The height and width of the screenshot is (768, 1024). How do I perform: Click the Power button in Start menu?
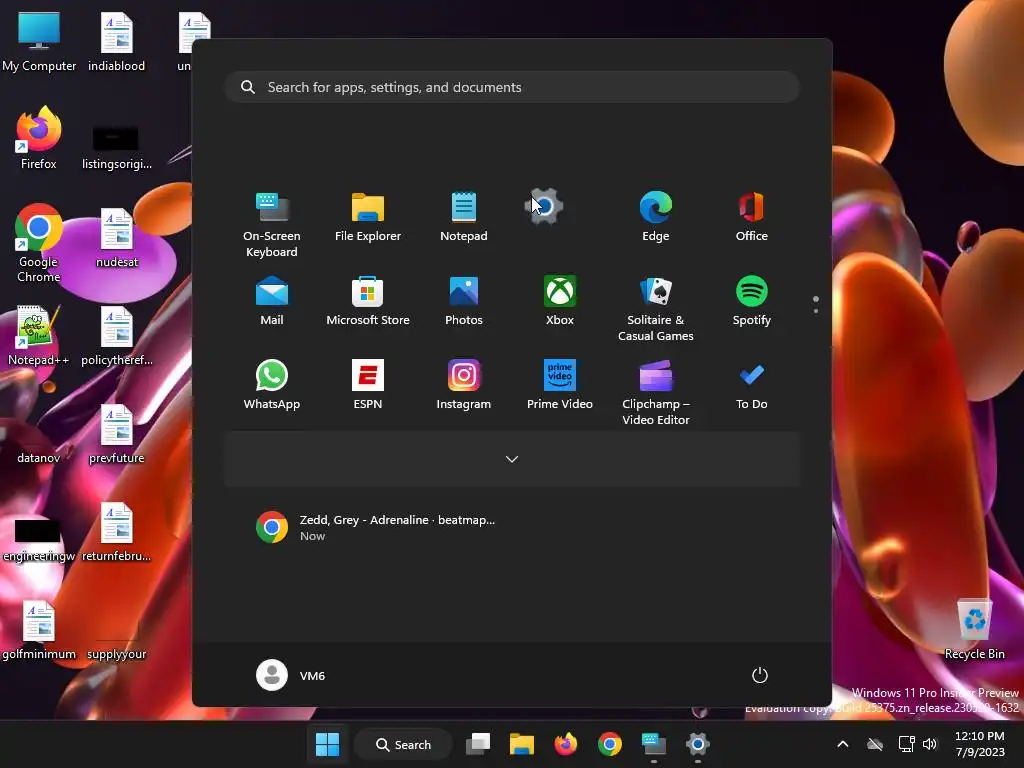coord(760,675)
